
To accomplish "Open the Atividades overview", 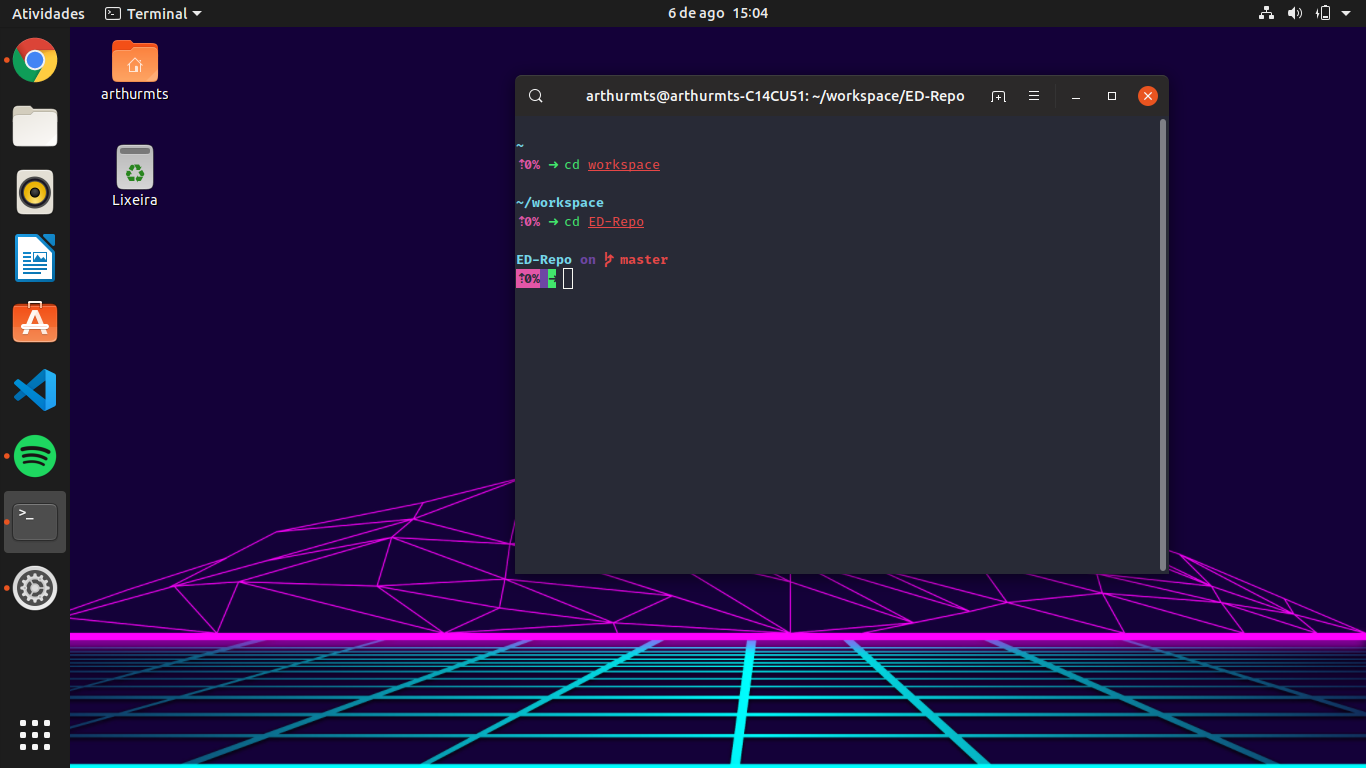I will (x=47, y=13).
